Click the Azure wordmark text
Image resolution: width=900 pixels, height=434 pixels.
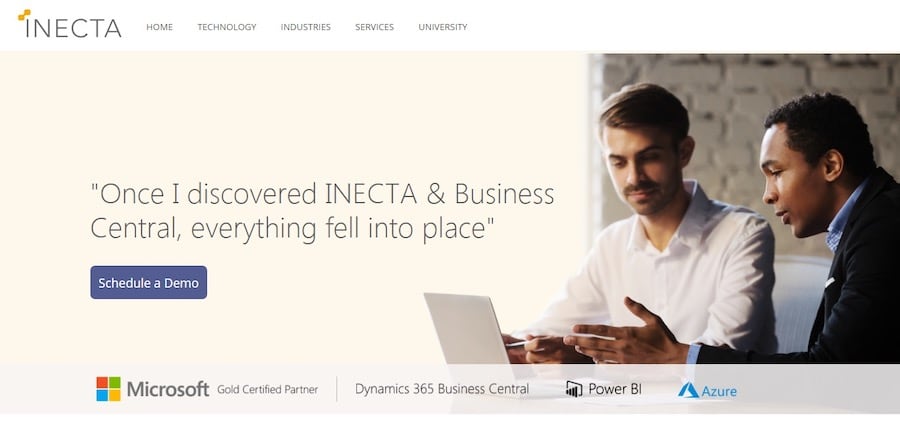coord(719,391)
